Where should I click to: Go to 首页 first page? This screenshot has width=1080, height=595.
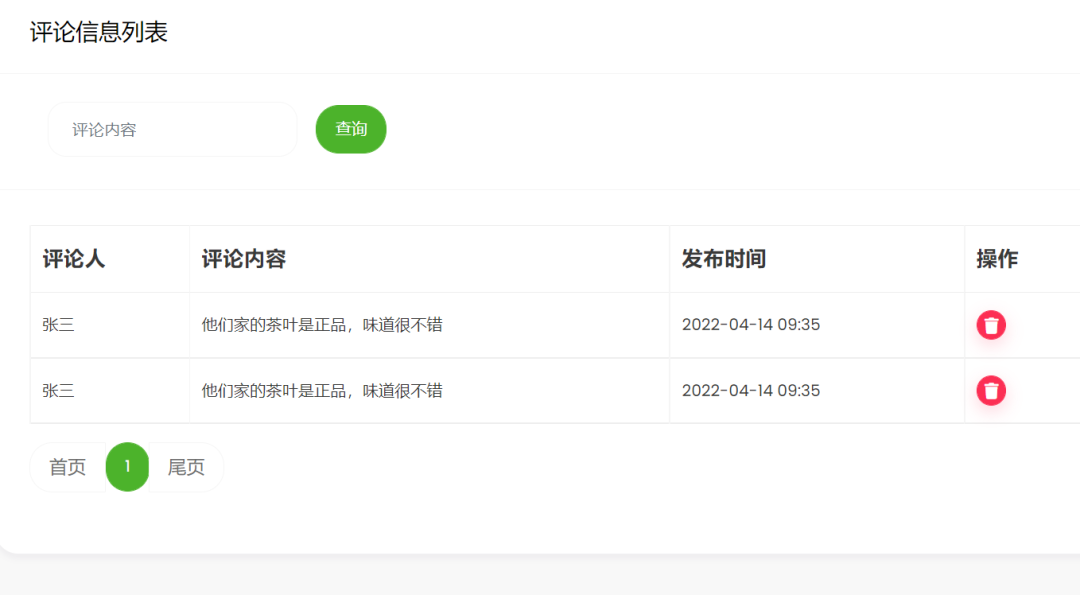click(68, 467)
